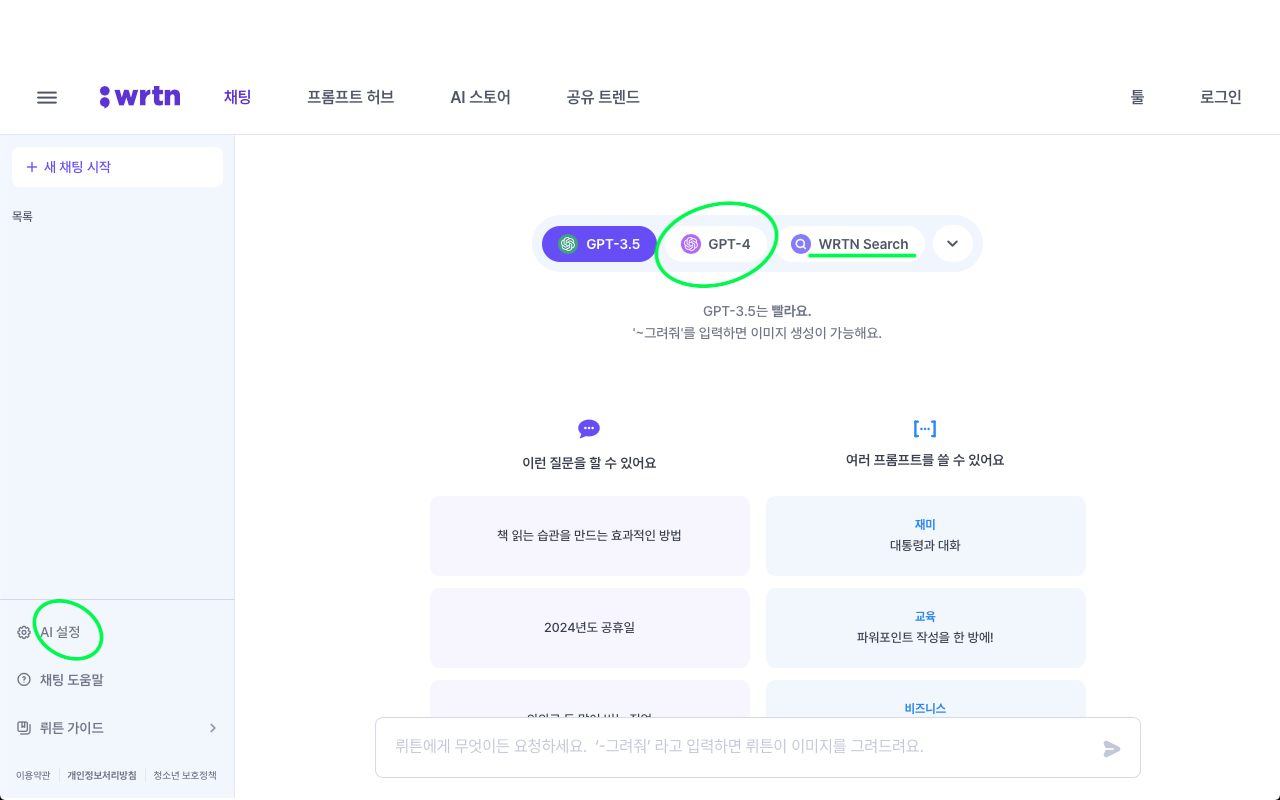Click the 로그인 link
1280x800 pixels.
click(x=1221, y=97)
